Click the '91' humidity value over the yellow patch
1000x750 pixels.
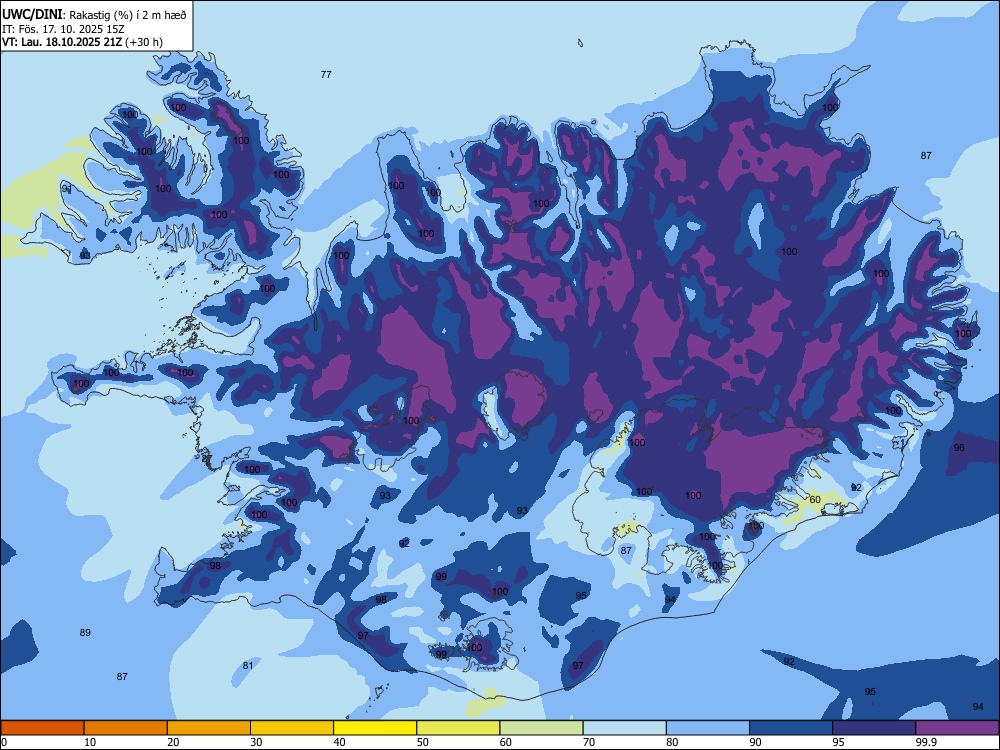(66, 189)
